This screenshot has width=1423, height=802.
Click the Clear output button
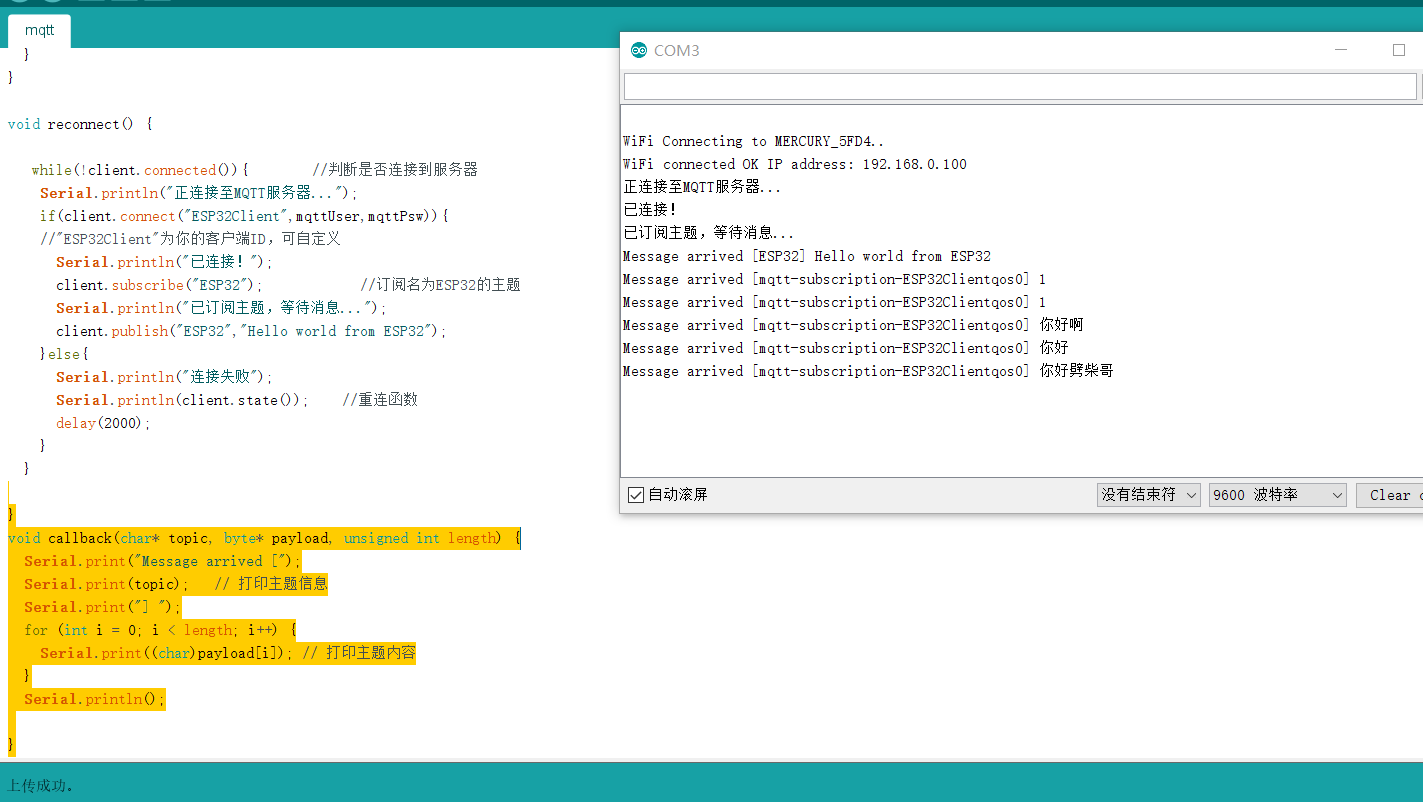point(1390,495)
